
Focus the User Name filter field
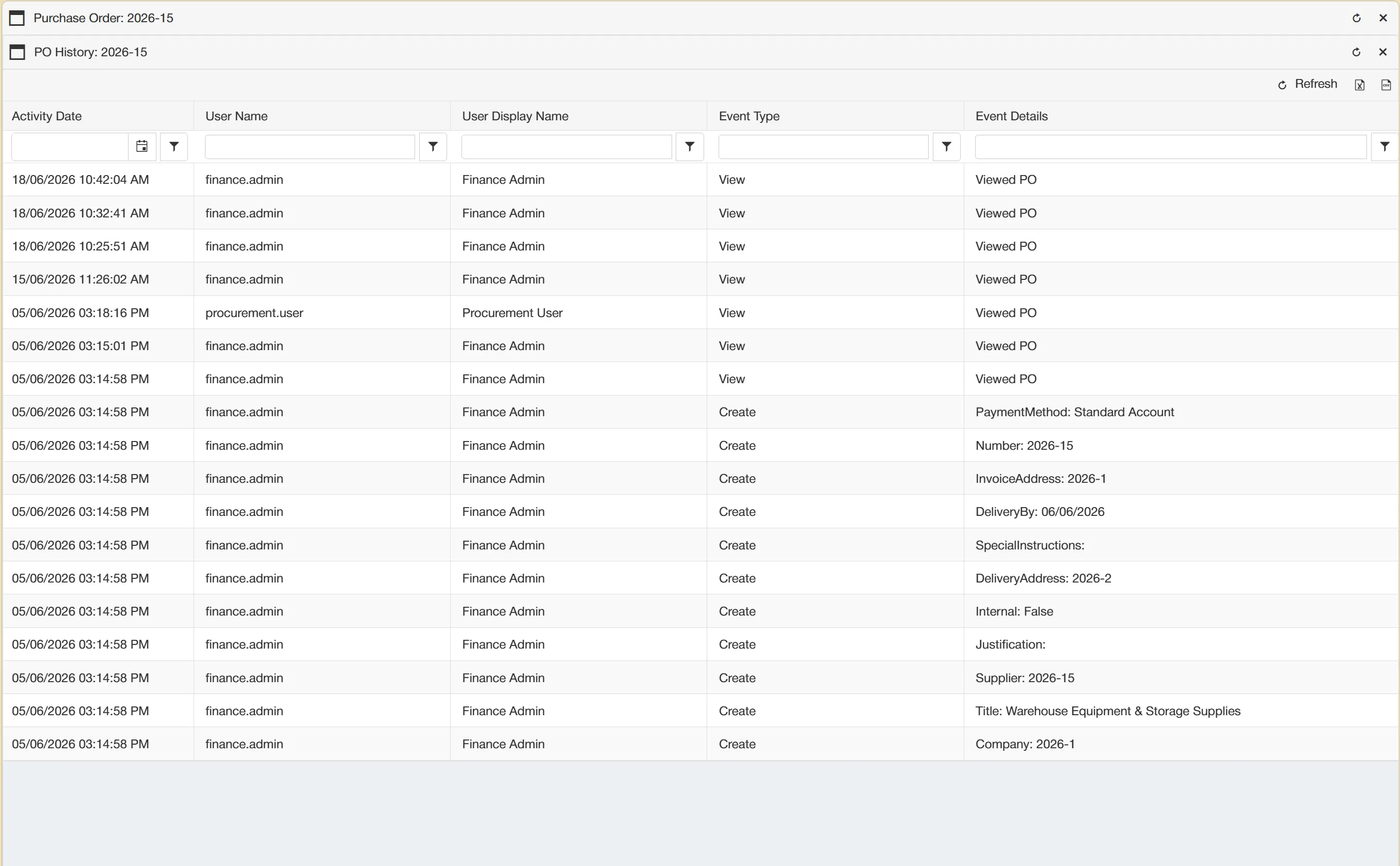310,147
